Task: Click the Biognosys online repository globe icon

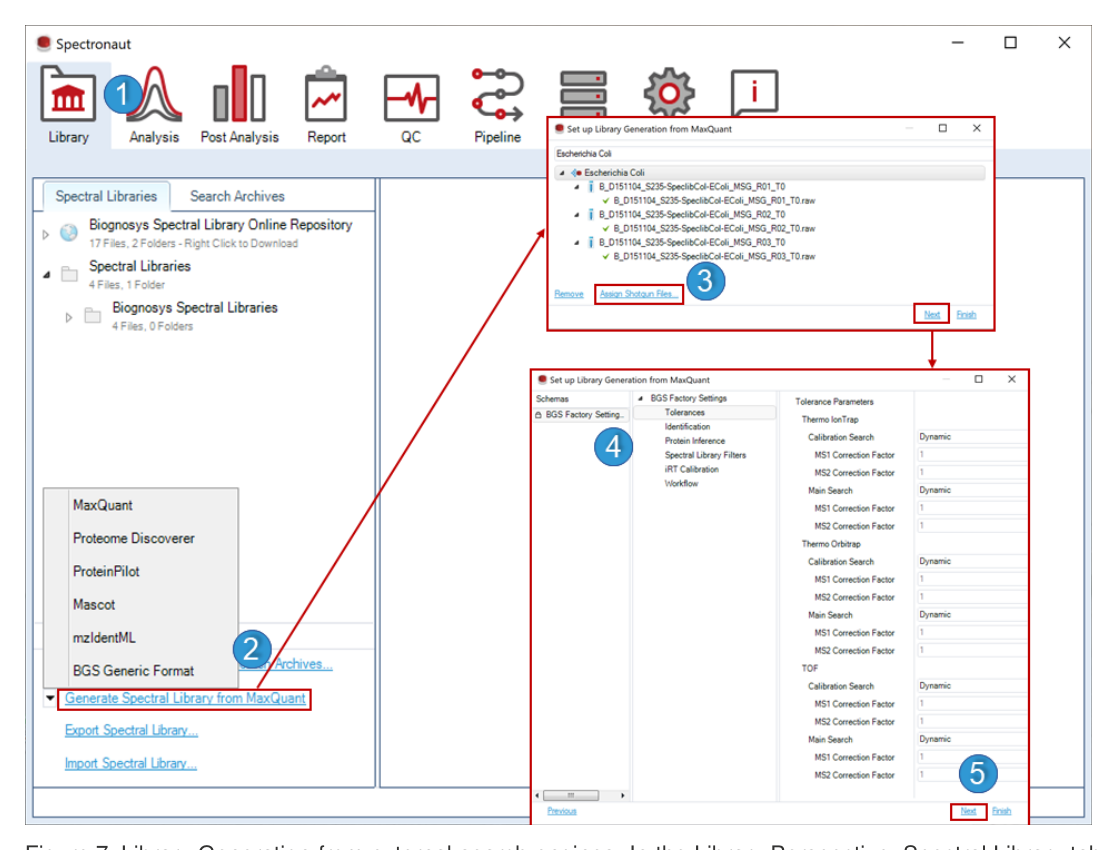Action: pos(69,233)
